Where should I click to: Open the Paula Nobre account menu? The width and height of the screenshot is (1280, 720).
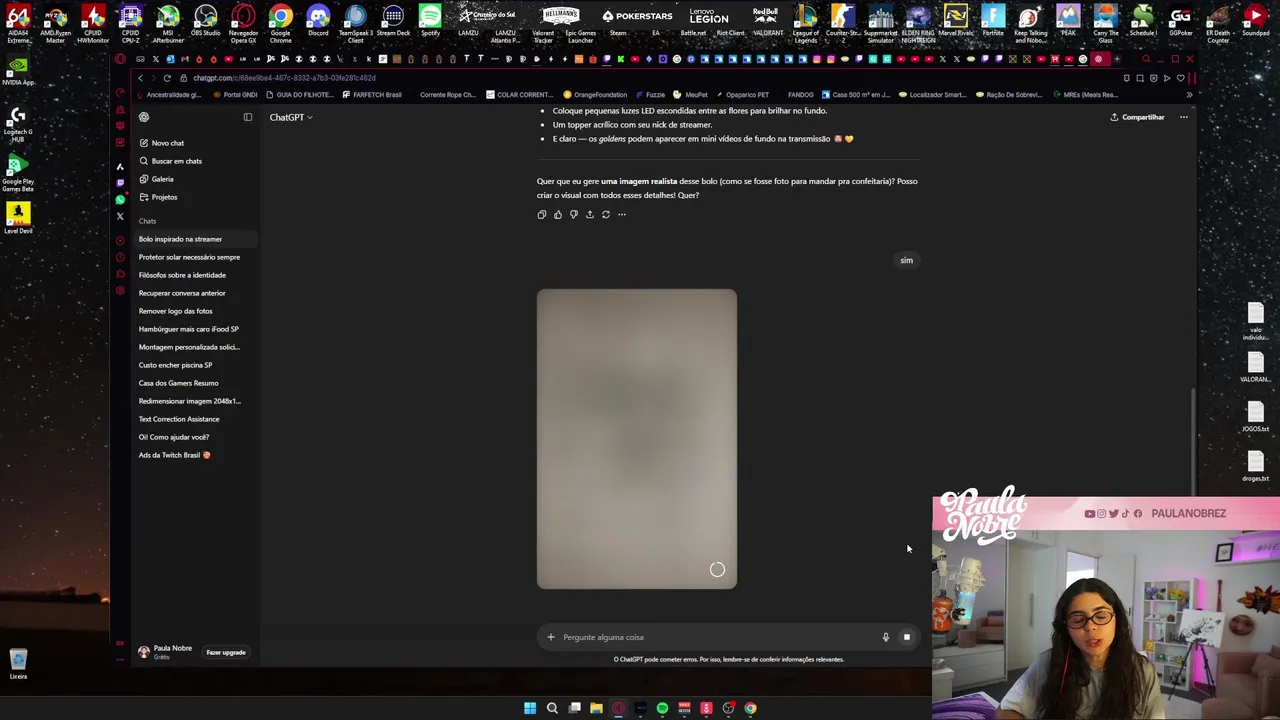[x=165, y=652]
